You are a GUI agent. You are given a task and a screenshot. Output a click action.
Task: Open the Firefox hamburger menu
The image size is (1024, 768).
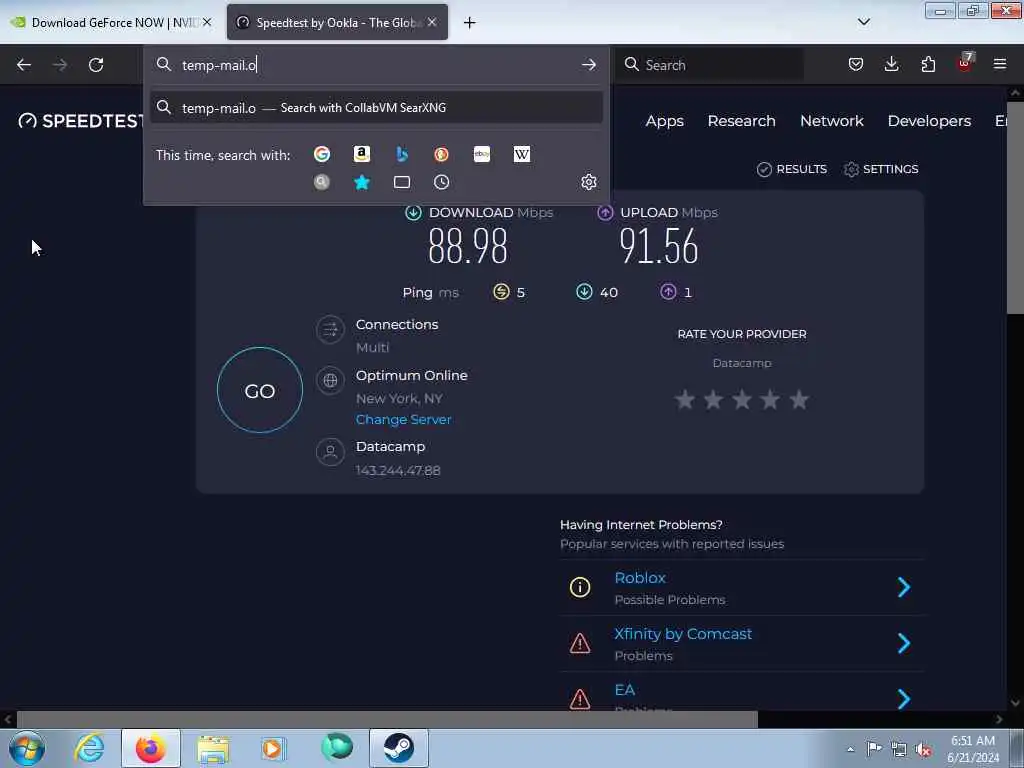1000,64
